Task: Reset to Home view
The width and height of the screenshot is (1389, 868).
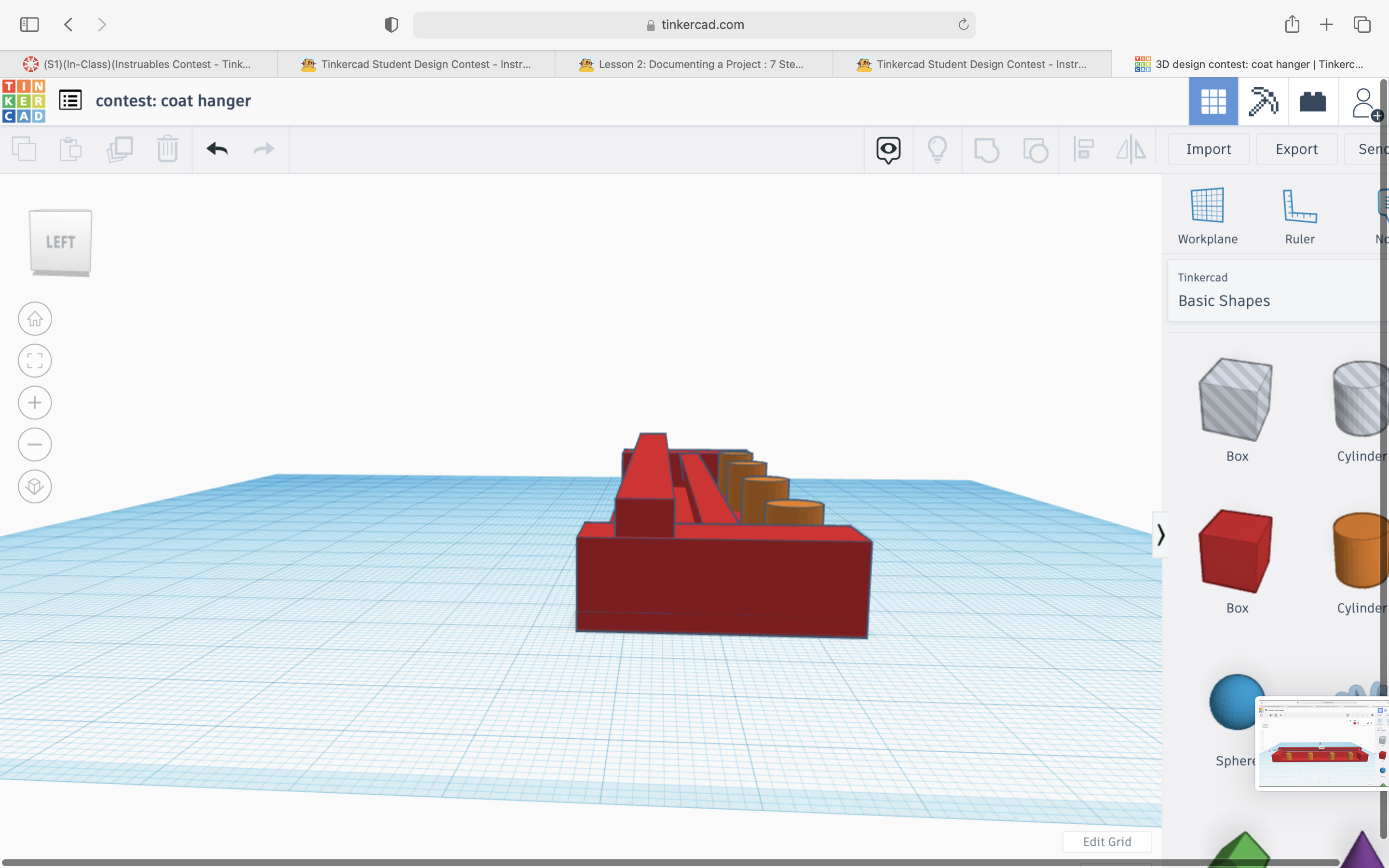Action: coord(35,319)
